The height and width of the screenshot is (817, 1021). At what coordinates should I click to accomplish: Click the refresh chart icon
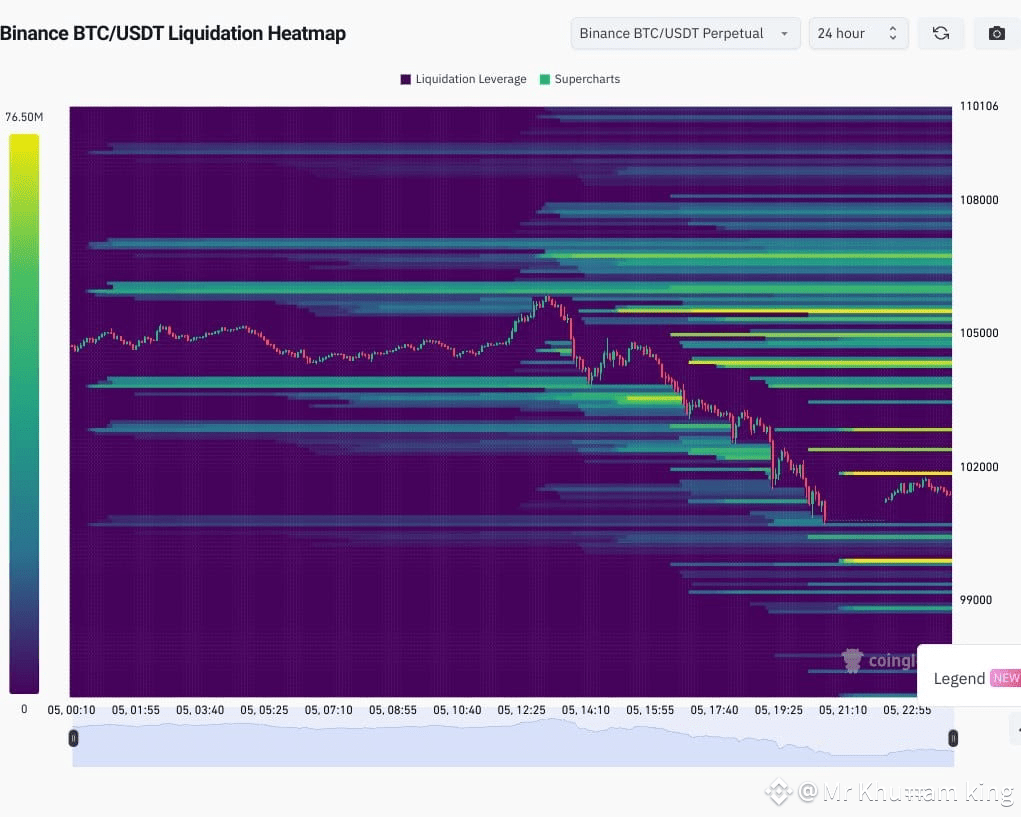[x=940, y=33]
